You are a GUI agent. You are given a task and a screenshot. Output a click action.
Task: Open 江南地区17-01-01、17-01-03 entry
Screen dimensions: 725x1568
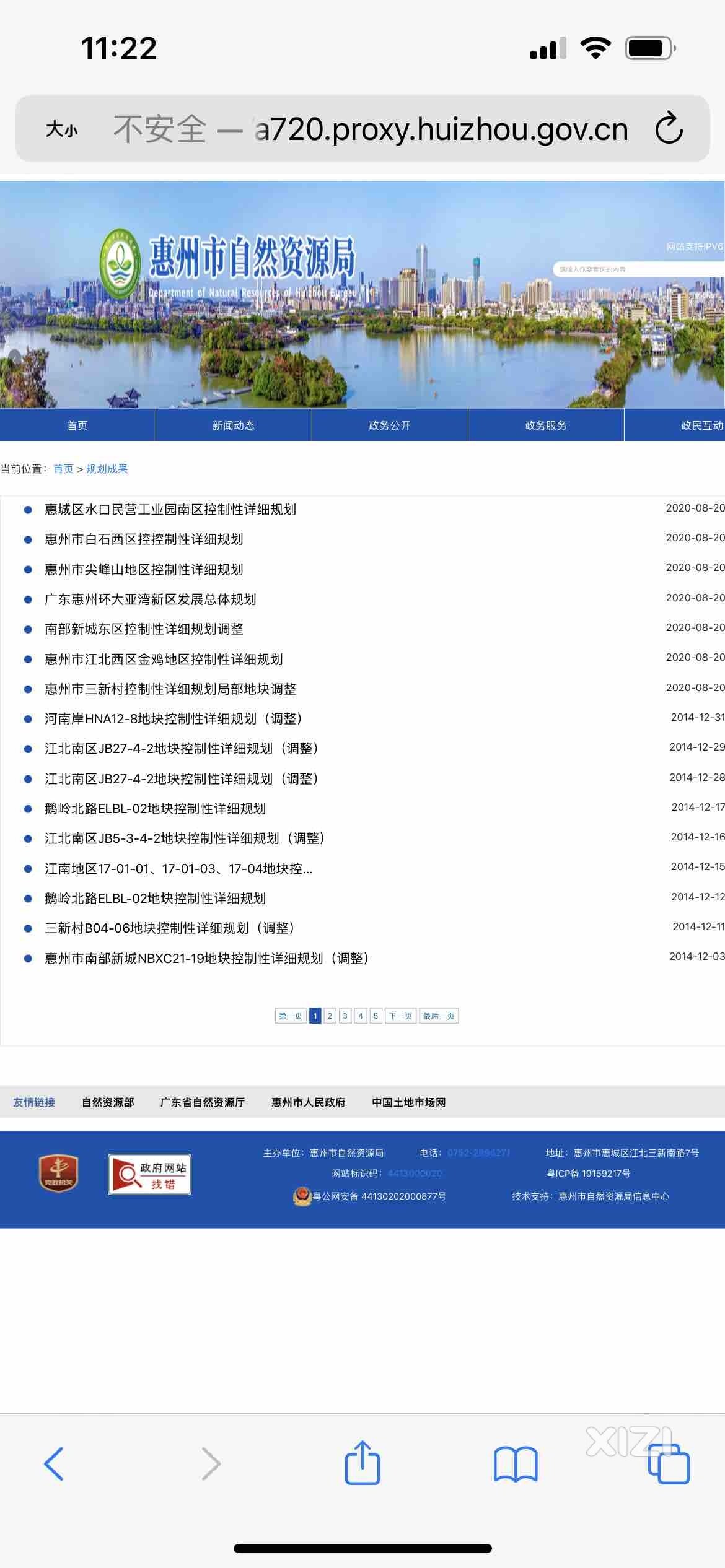[178, 868]
